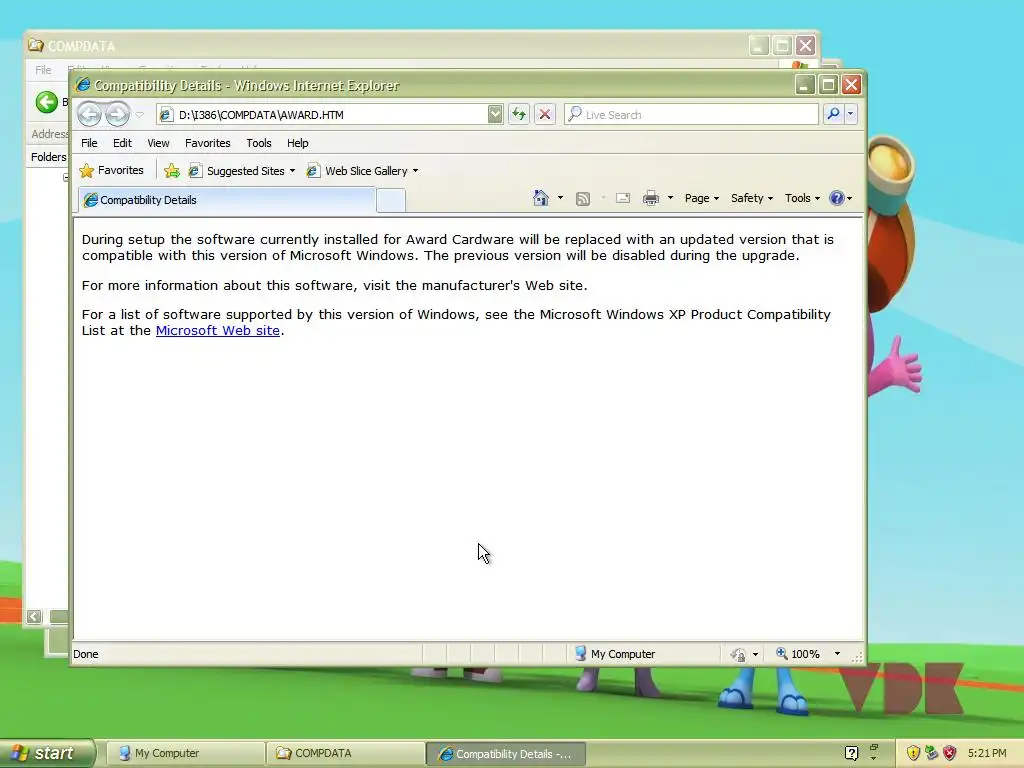
Task: Click the Safely Remove Hardware tray icon
Action: tap(931, 753)
